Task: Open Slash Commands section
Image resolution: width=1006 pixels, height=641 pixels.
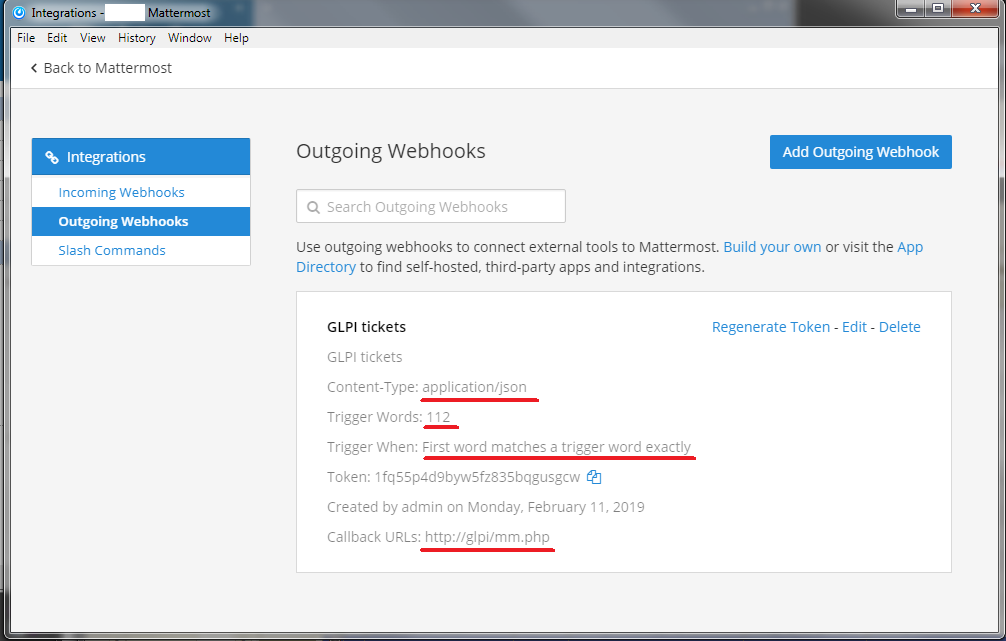Action: point(112,250)
